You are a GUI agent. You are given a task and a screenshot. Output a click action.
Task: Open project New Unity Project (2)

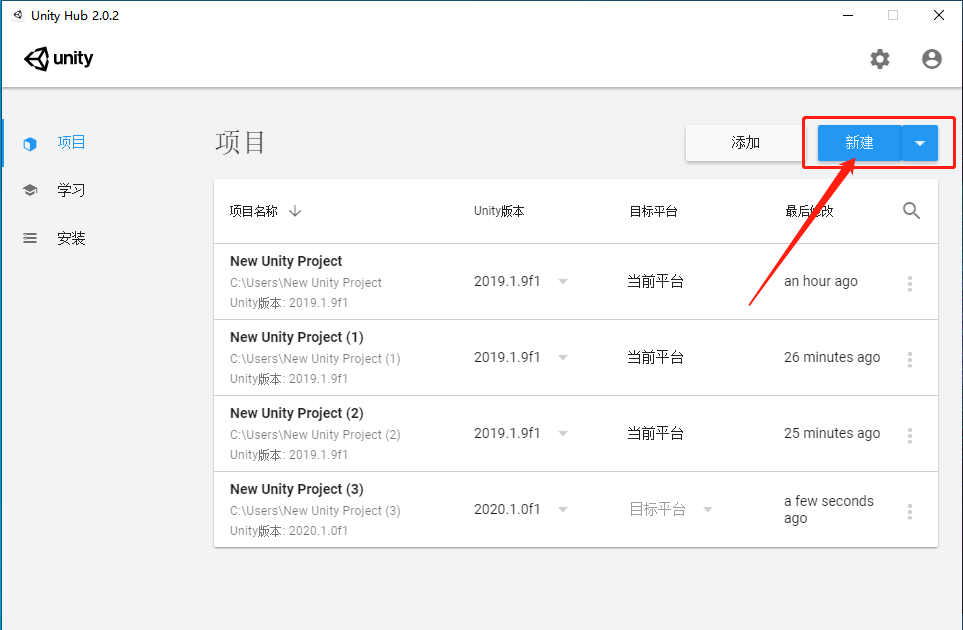pyautogui.click(x=297, y=413)
